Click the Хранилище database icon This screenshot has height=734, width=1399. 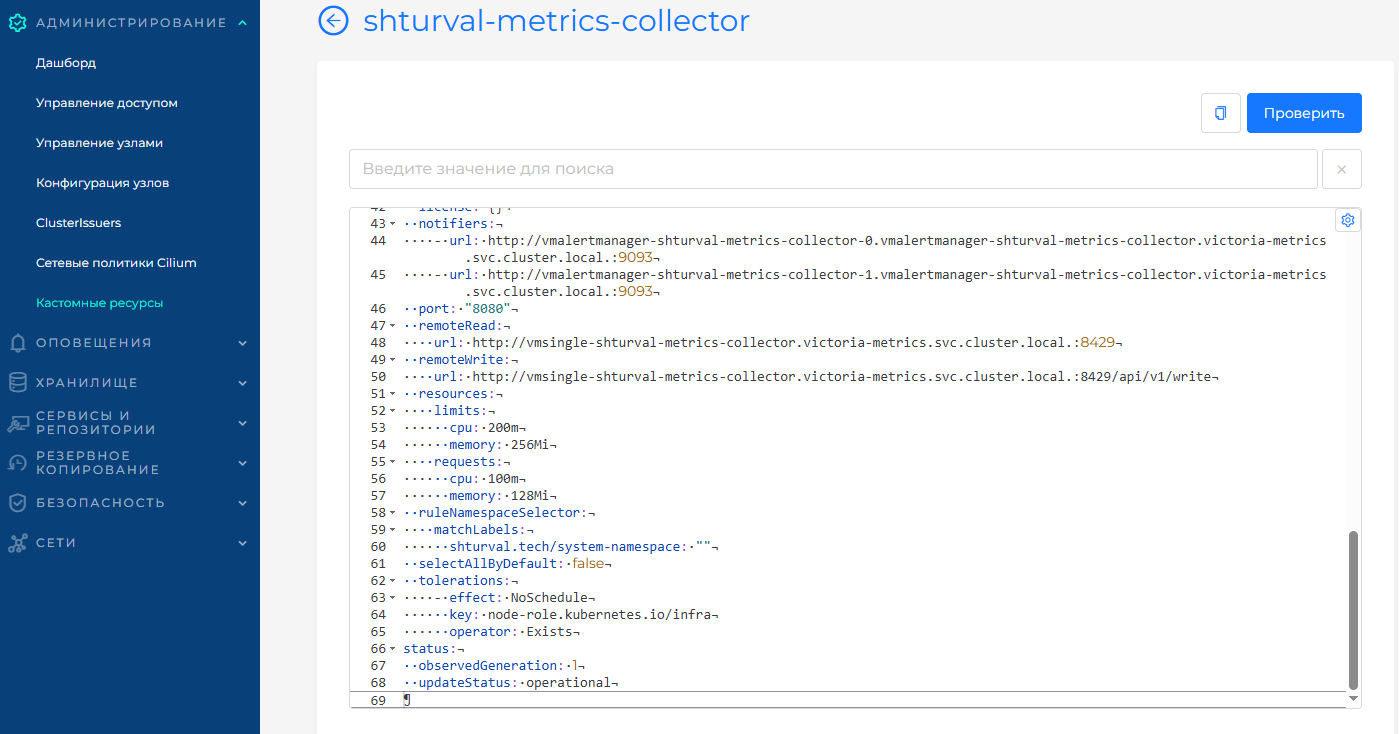pyautogui.click(x=17, y=383)
